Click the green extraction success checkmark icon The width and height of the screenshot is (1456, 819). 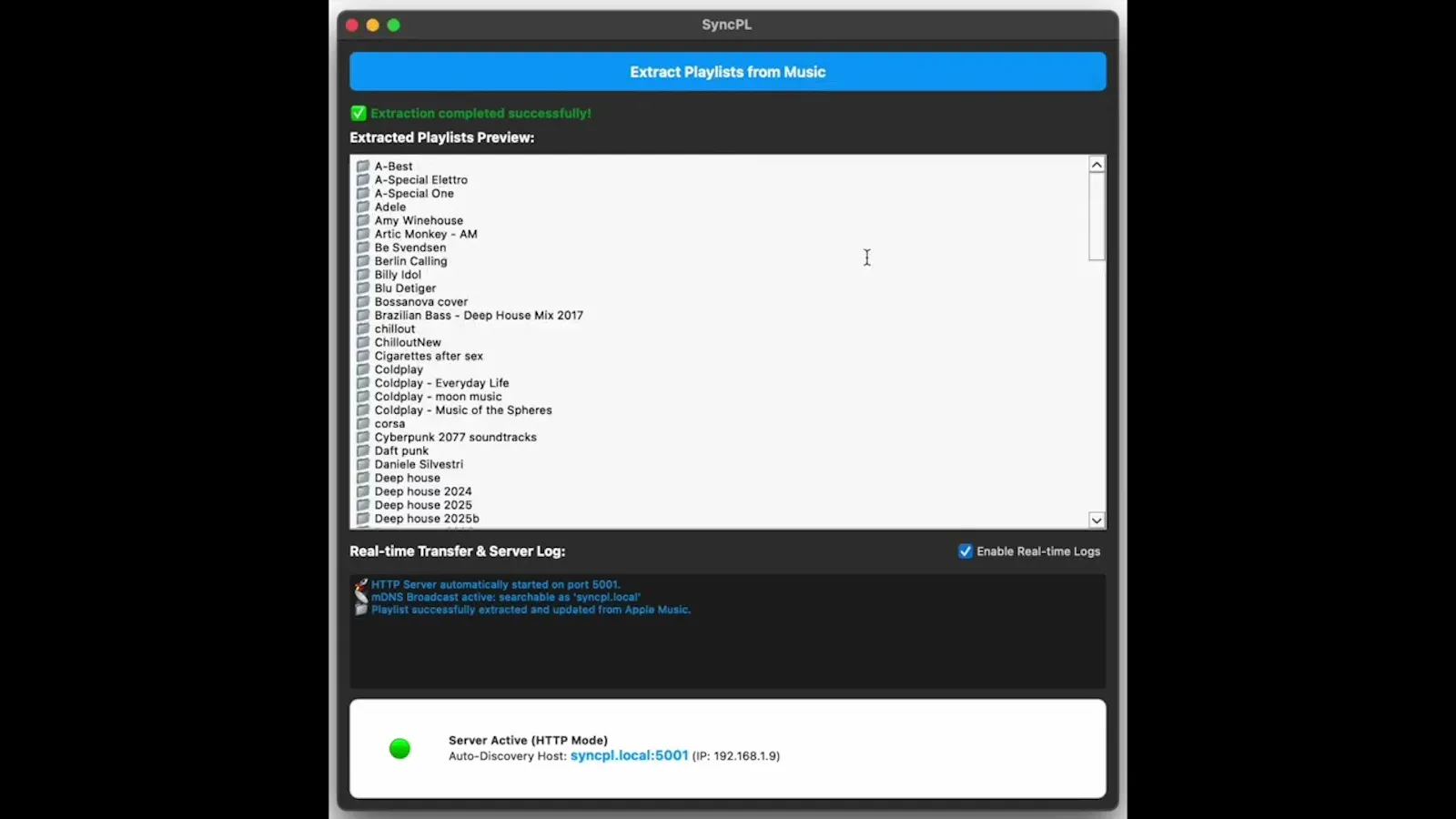359,113
